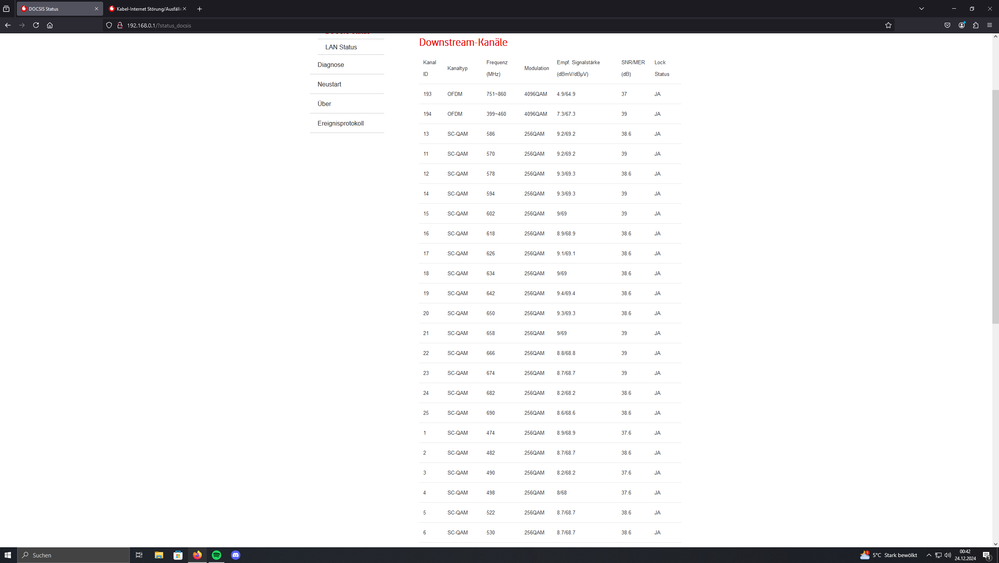The image size is (999, 563).
Task: Click the Pocket save icon in toolbar
Action: [x=947, y=25]
